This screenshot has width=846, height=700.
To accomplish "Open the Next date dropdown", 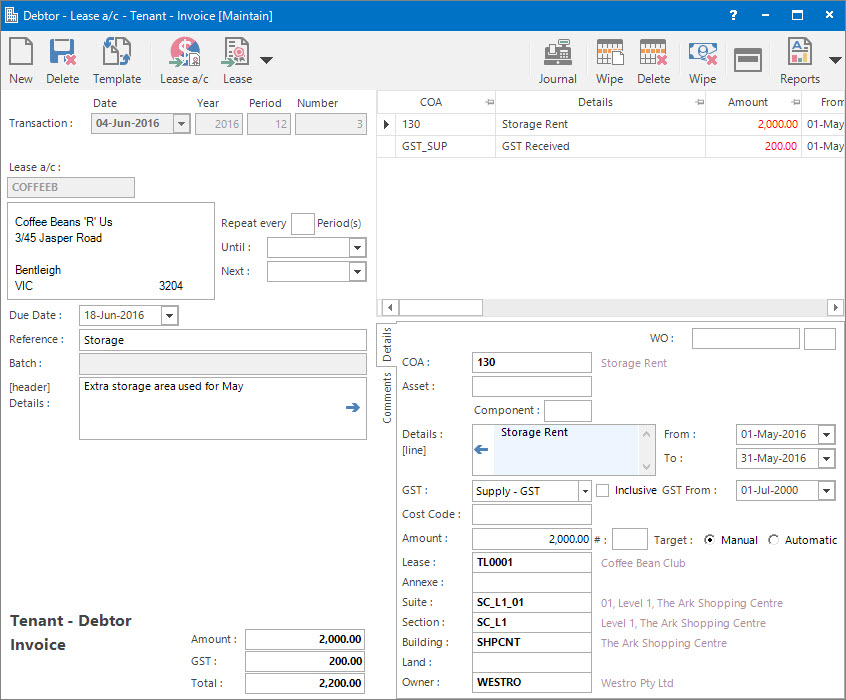I will pyautogui.click(x=357, y=271).
